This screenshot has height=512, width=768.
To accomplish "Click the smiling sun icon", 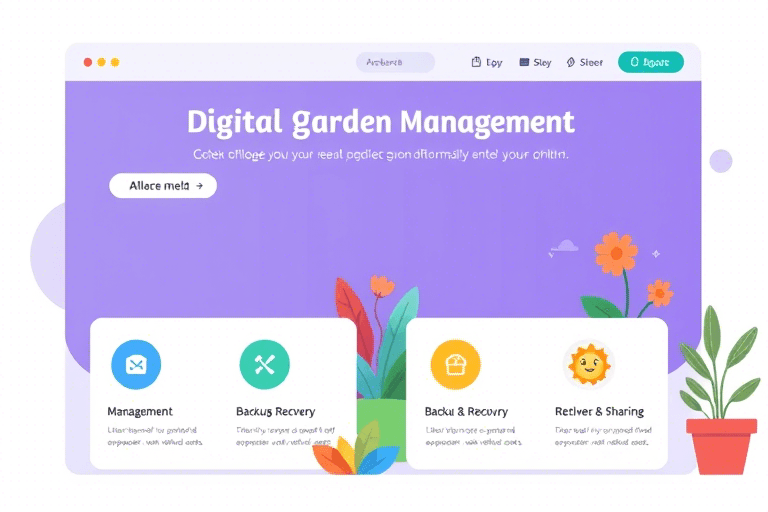I will (588, 365).
